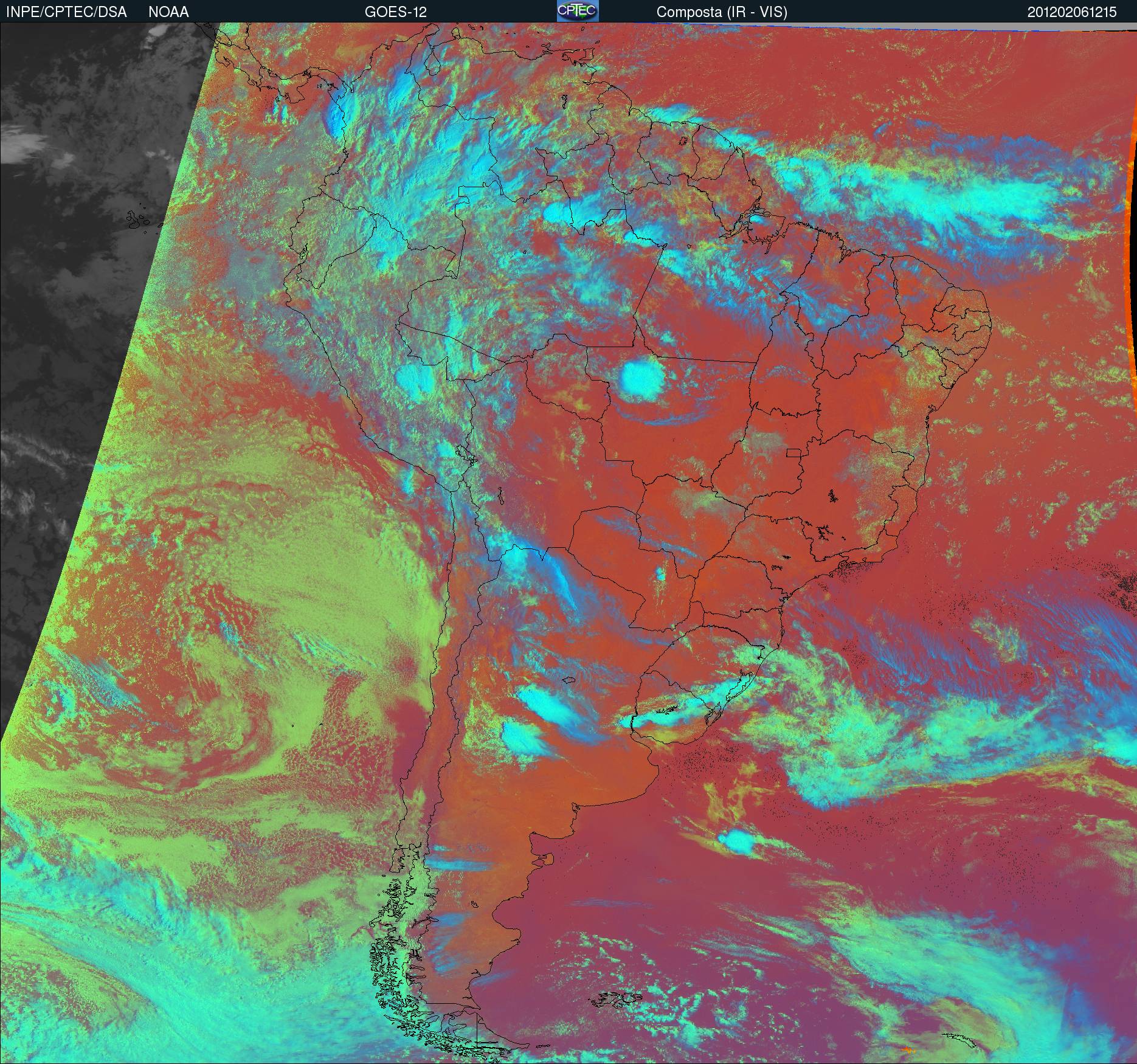This screenshot has width=1137, height=1064.
Task: Click the CPTEC logo in header
Action: click(x=578, y=11)
